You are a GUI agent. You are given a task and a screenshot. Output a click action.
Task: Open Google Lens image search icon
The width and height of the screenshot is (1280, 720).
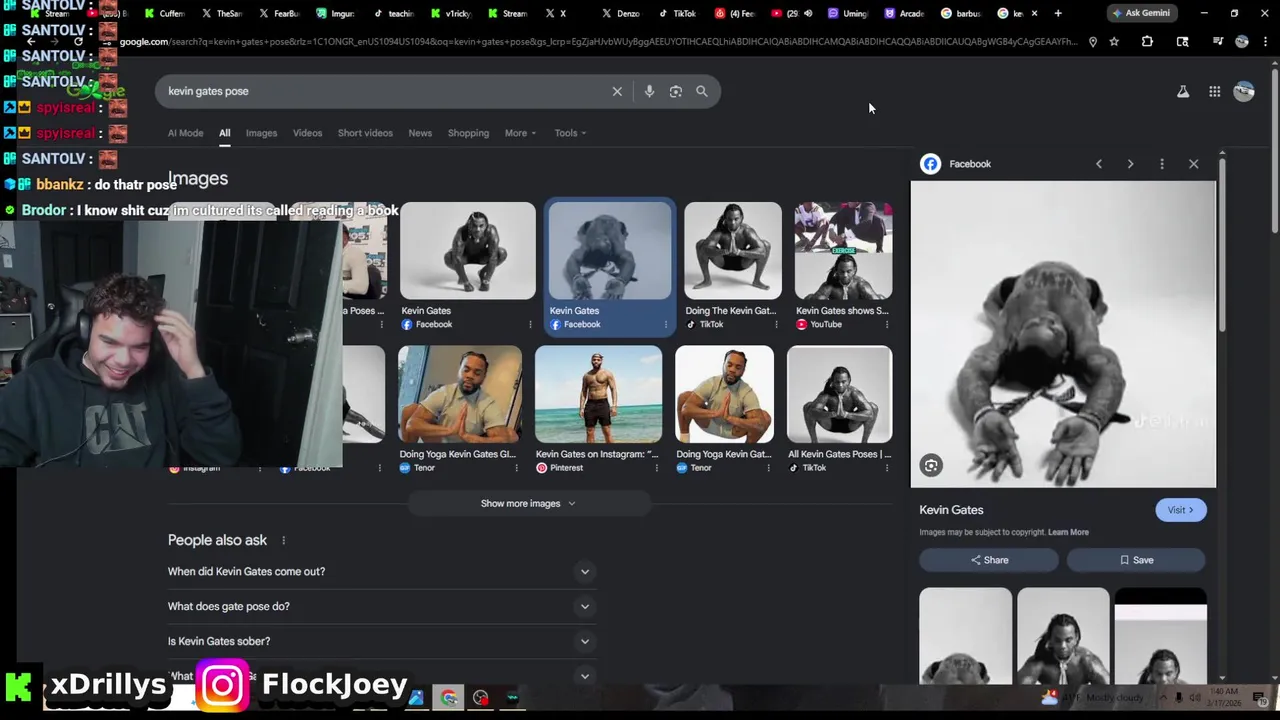pyautogui.click(x=676, y=91)
